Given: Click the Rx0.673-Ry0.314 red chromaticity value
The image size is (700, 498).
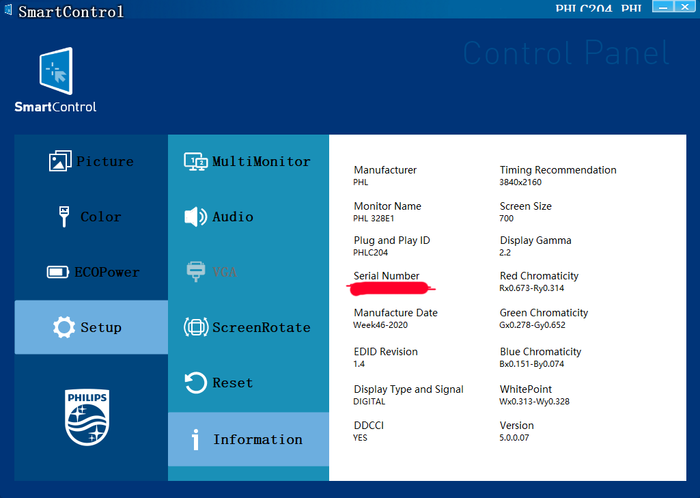Looking at the screenshot, I should coord(531,288).
